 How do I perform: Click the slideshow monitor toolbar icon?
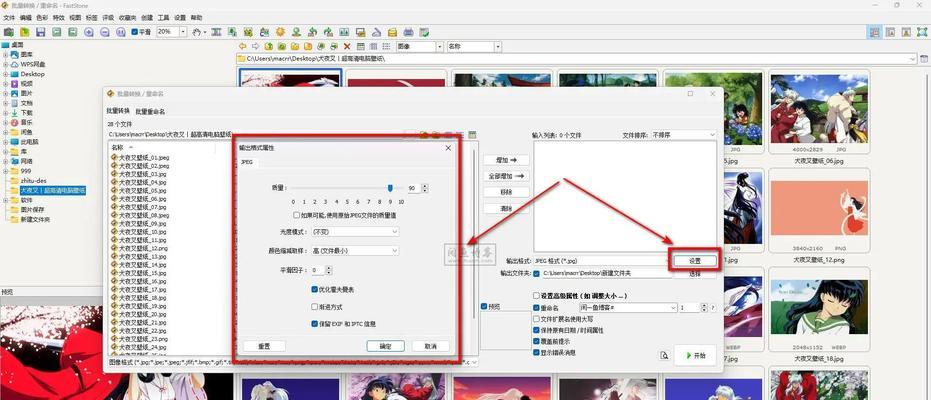[x=360, y=32]
